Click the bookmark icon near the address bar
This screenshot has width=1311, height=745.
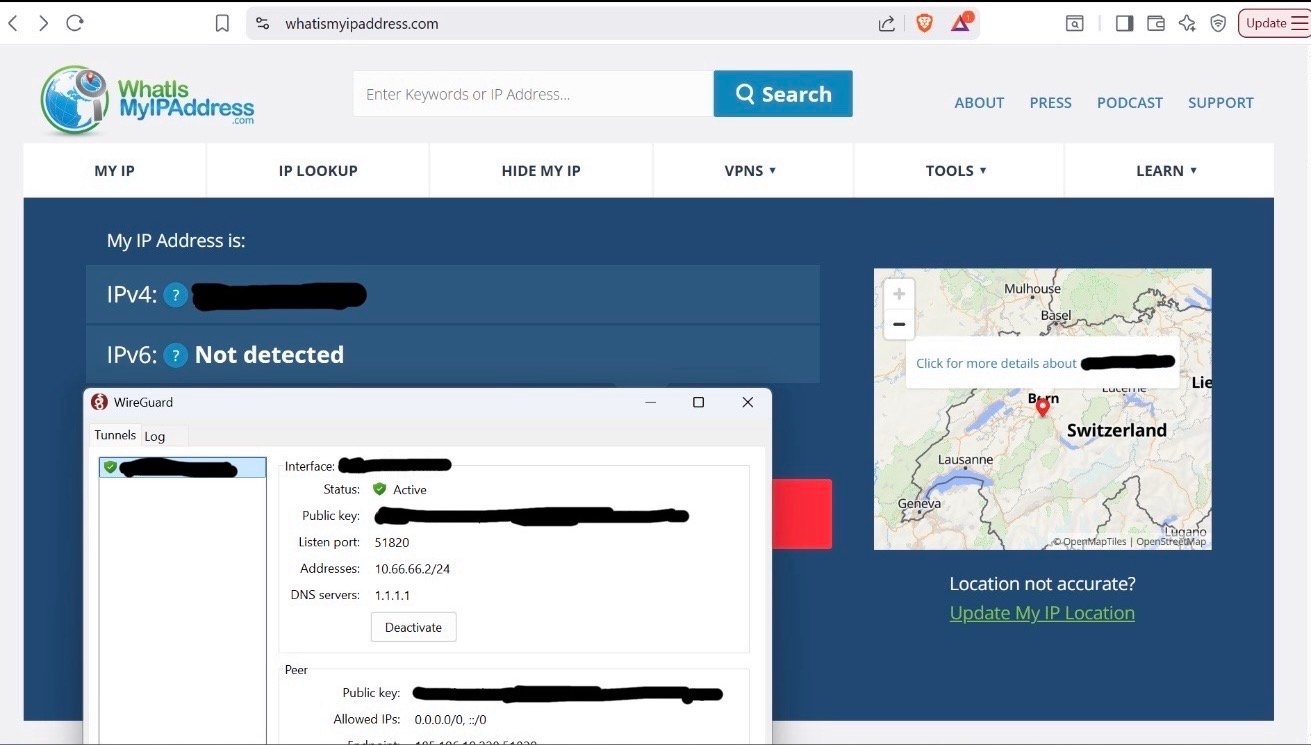coord(221,22)
